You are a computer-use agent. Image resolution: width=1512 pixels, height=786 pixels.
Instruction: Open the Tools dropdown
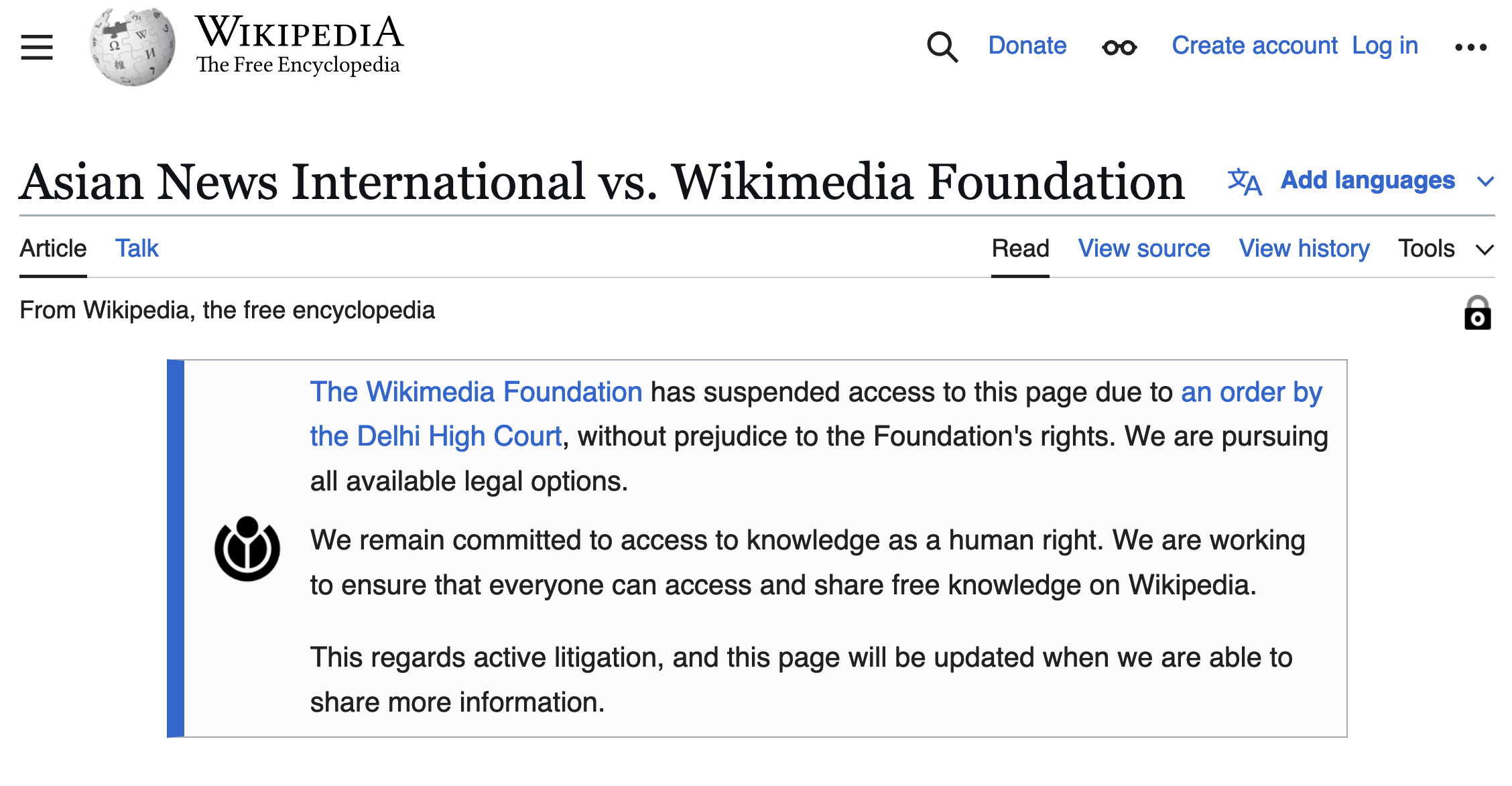point(1427,249)
